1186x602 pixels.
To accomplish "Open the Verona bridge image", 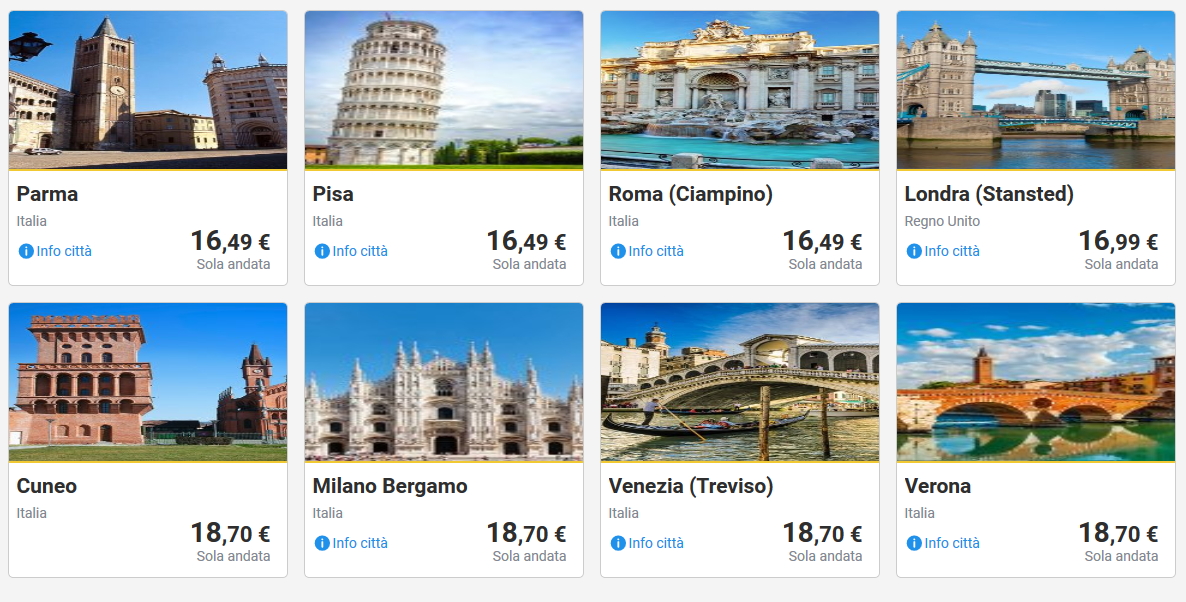I will (1036, 382).
